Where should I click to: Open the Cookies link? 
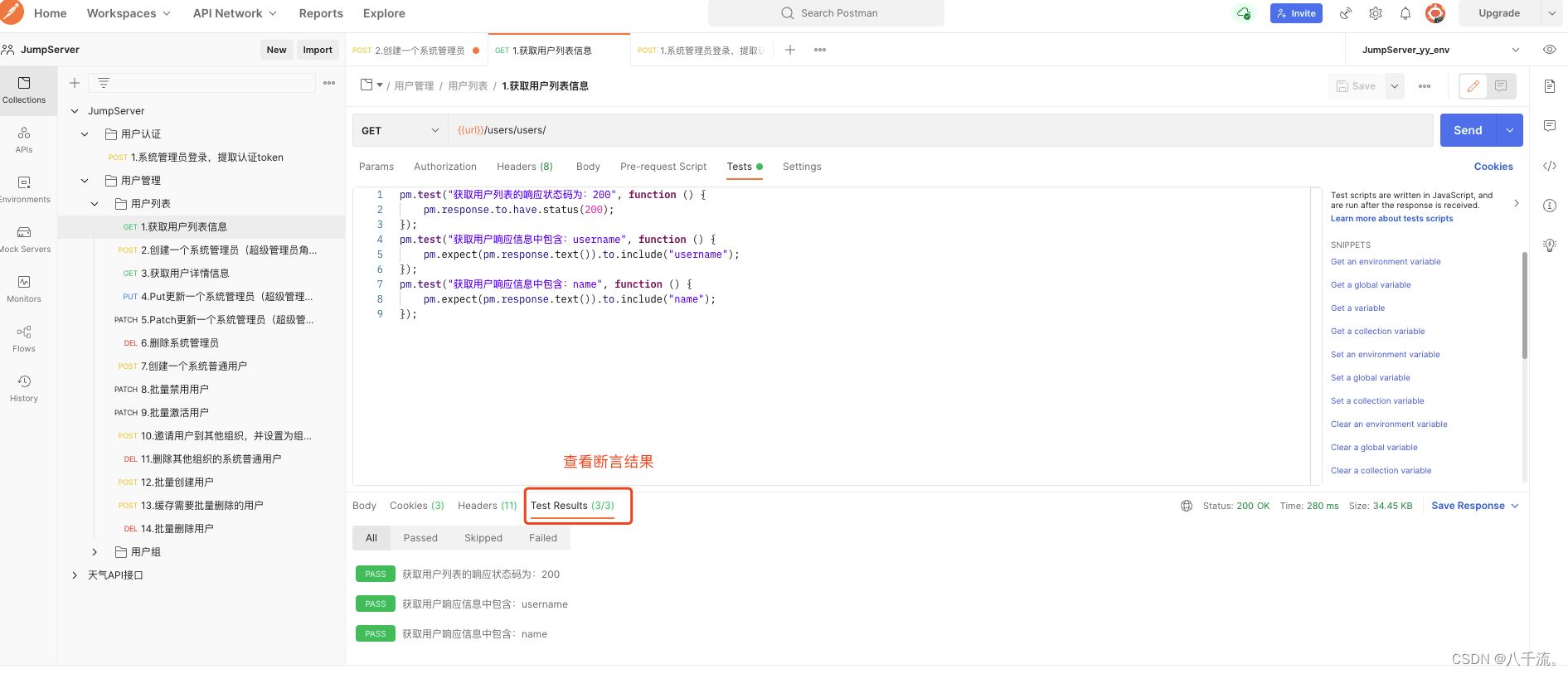(1493, 167)
